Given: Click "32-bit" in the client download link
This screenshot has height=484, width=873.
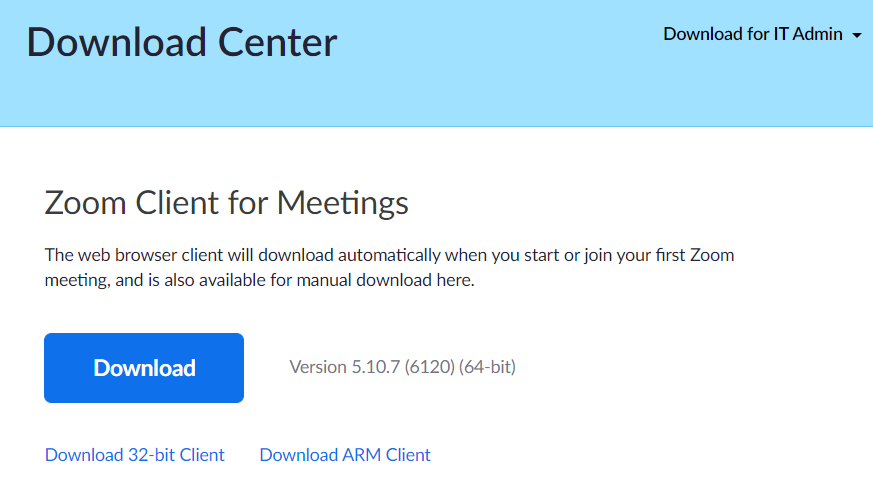Looking at the screenshot, I should (153, 455).
